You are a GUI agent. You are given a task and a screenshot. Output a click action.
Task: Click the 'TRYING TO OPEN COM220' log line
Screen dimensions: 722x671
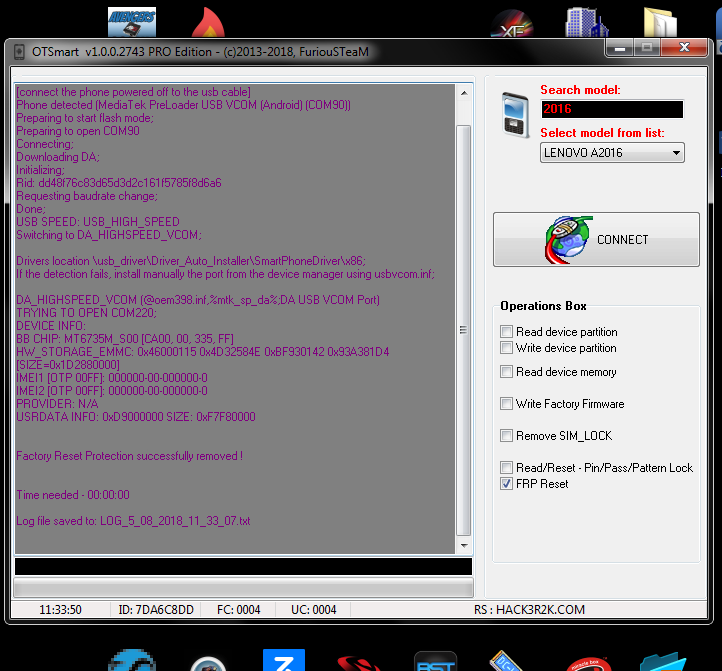87,313
